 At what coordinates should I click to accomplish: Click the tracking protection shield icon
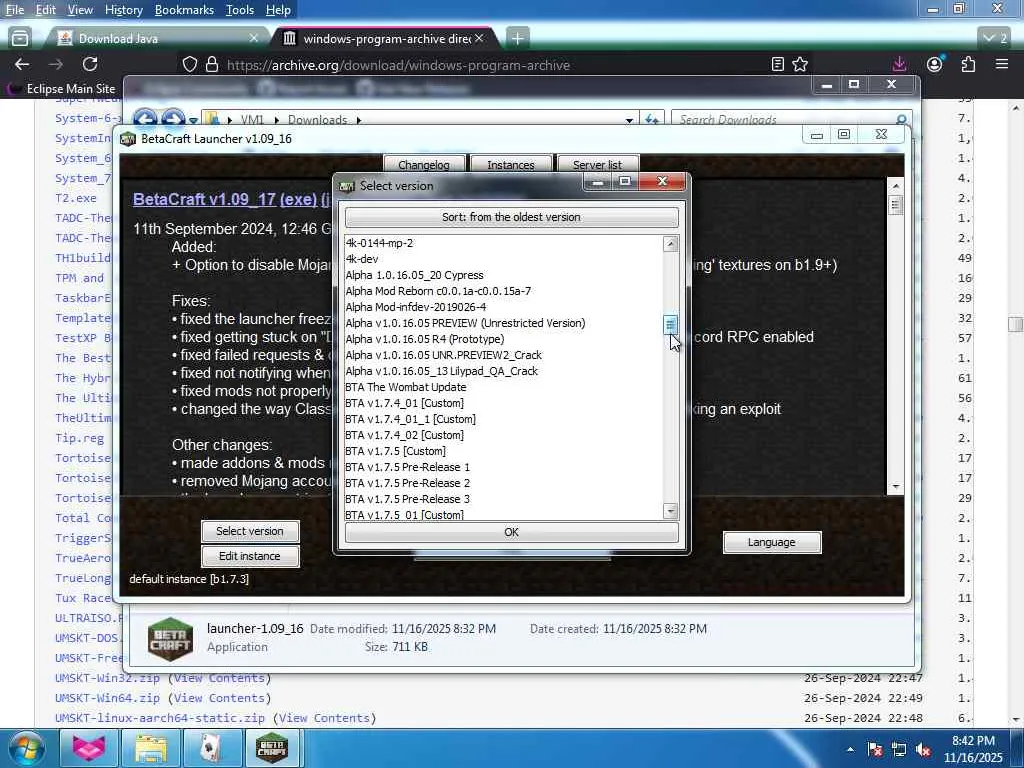[189, 64]
